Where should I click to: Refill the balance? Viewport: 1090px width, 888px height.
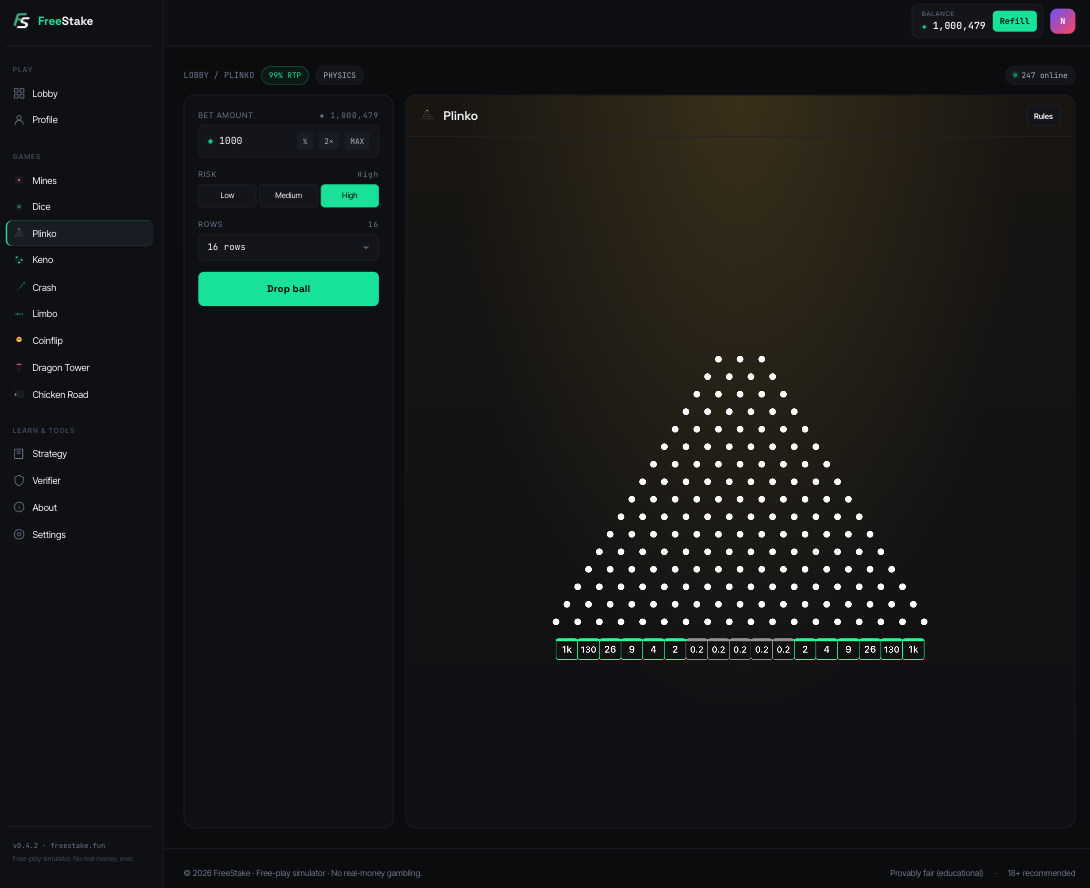point(1014,21)
